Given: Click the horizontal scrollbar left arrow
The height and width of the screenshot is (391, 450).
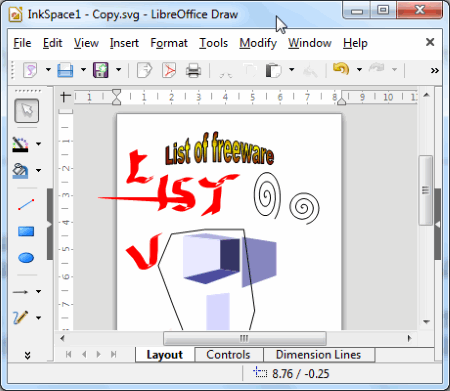Looking at the screenshot, I should coord(62,338).
